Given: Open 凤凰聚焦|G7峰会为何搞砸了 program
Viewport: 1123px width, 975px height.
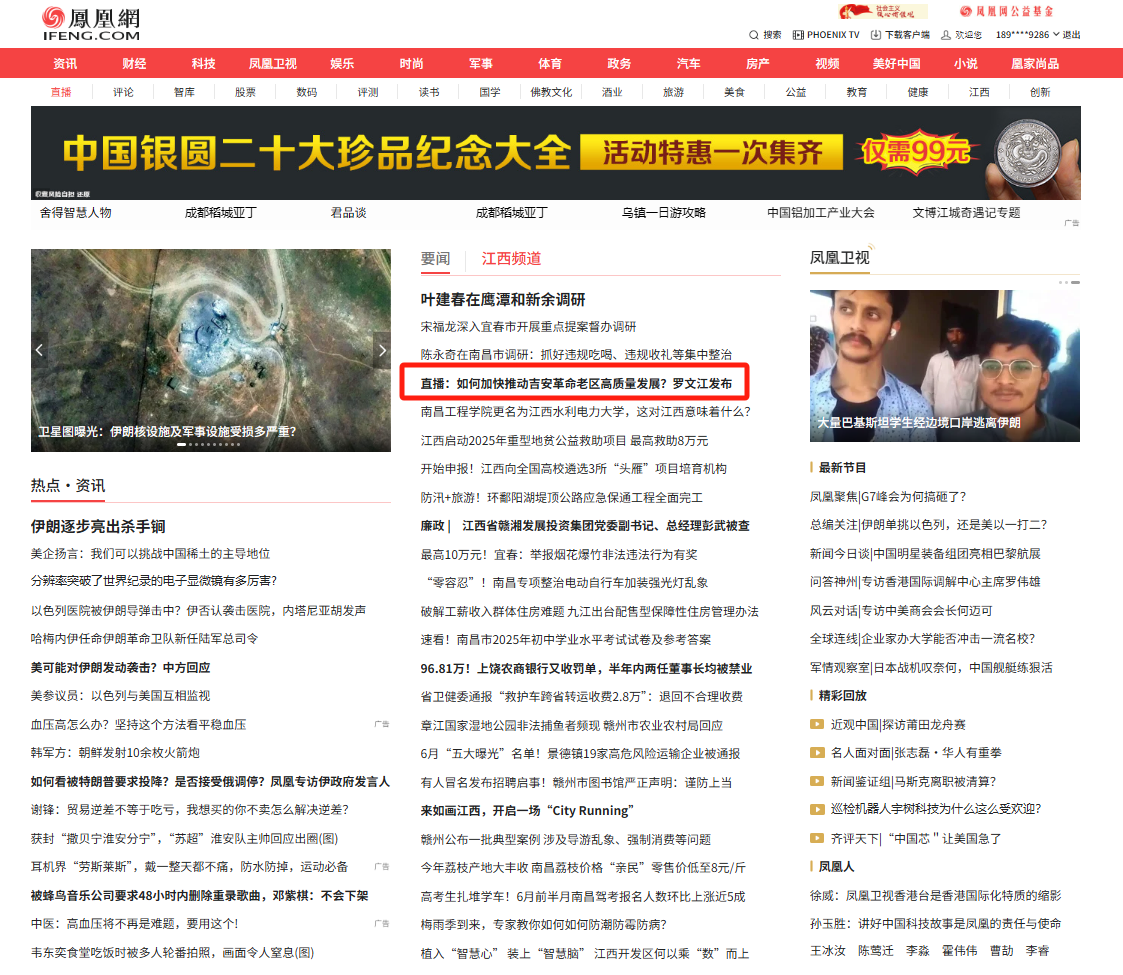Looking at the screenshot, I should (888, 496).
